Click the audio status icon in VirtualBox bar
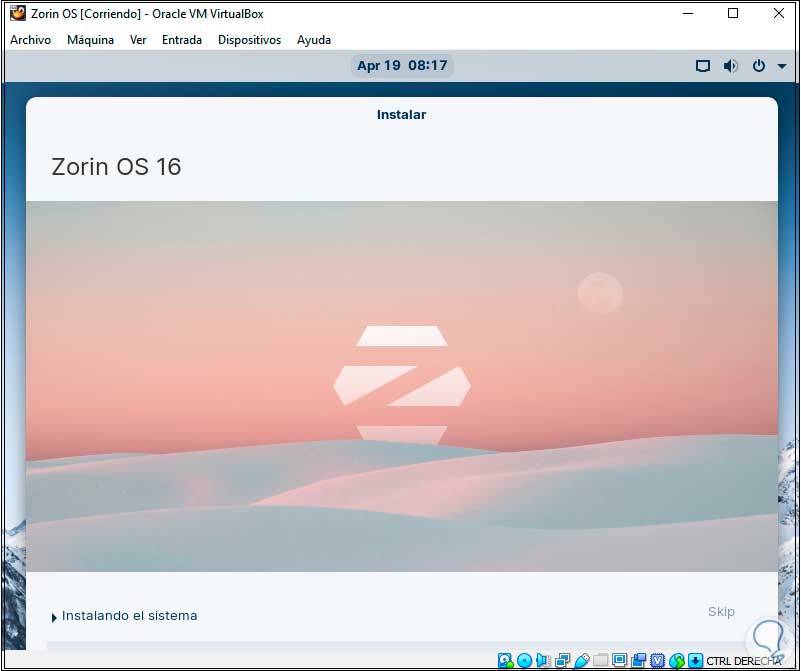Screen dimensions: 801x671 point(543,660)
